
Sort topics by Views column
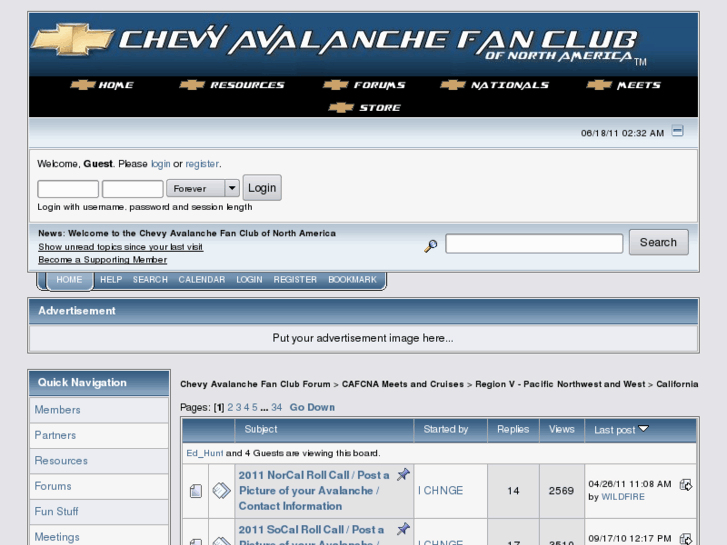(561, 429)
